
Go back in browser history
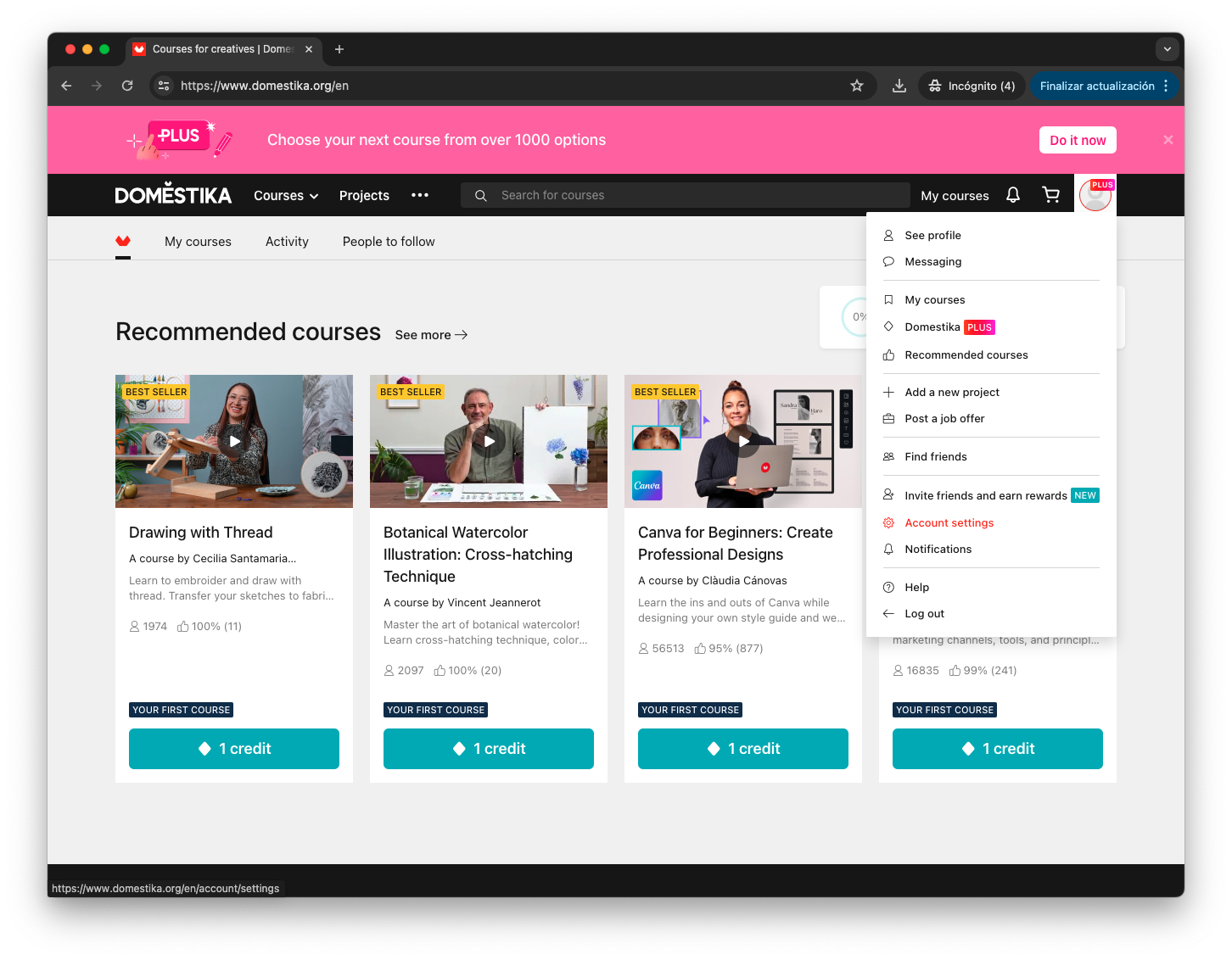pos(66,86)
